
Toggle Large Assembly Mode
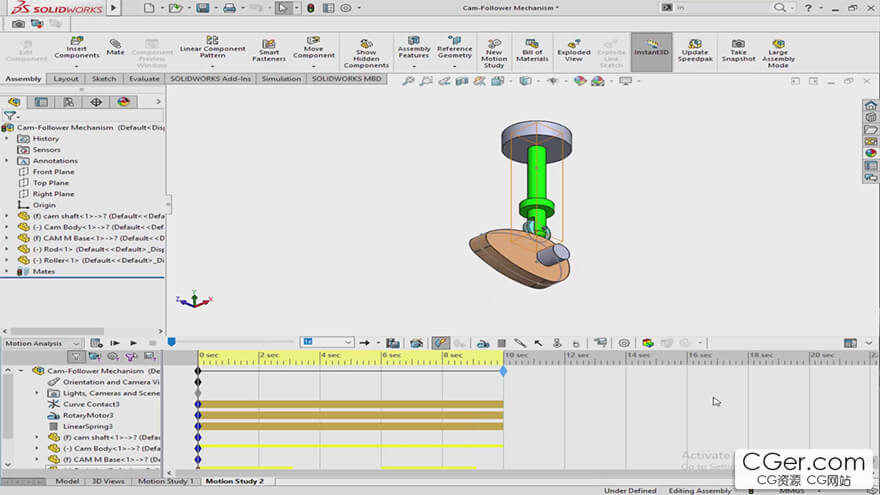[x=778, y=54]
